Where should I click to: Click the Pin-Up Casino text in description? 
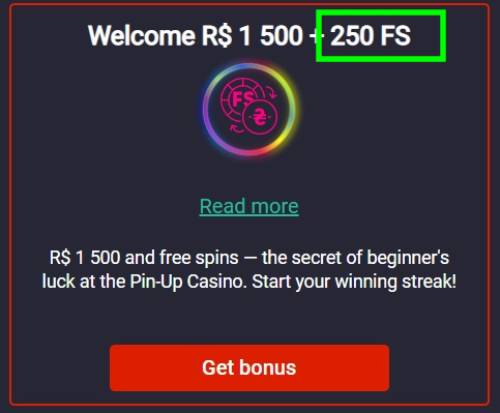click(187, 282)
